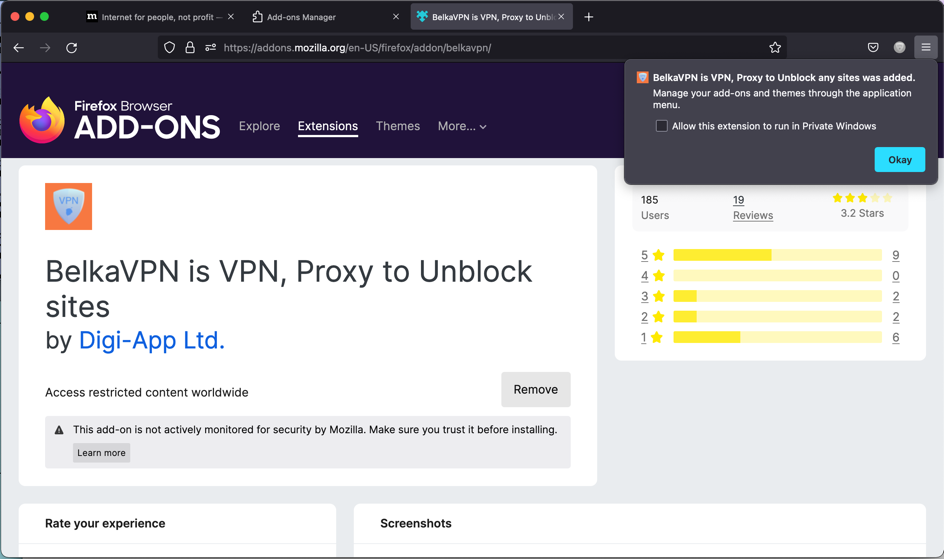This screenshot has height=559, width=944.
Task: Click the Learn more button
Action: (x=101, y=453)
